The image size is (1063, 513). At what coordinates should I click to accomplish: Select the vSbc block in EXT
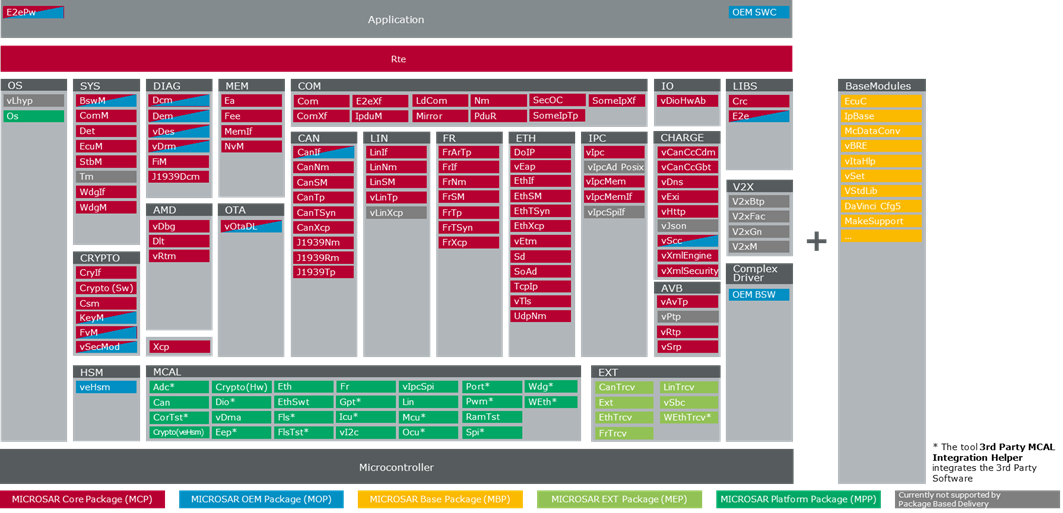click(x=689, y=403)
